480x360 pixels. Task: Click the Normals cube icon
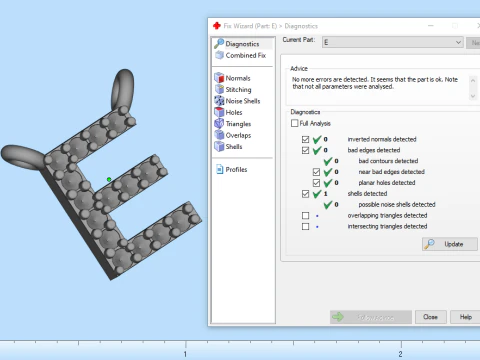[x=219, y=78]
